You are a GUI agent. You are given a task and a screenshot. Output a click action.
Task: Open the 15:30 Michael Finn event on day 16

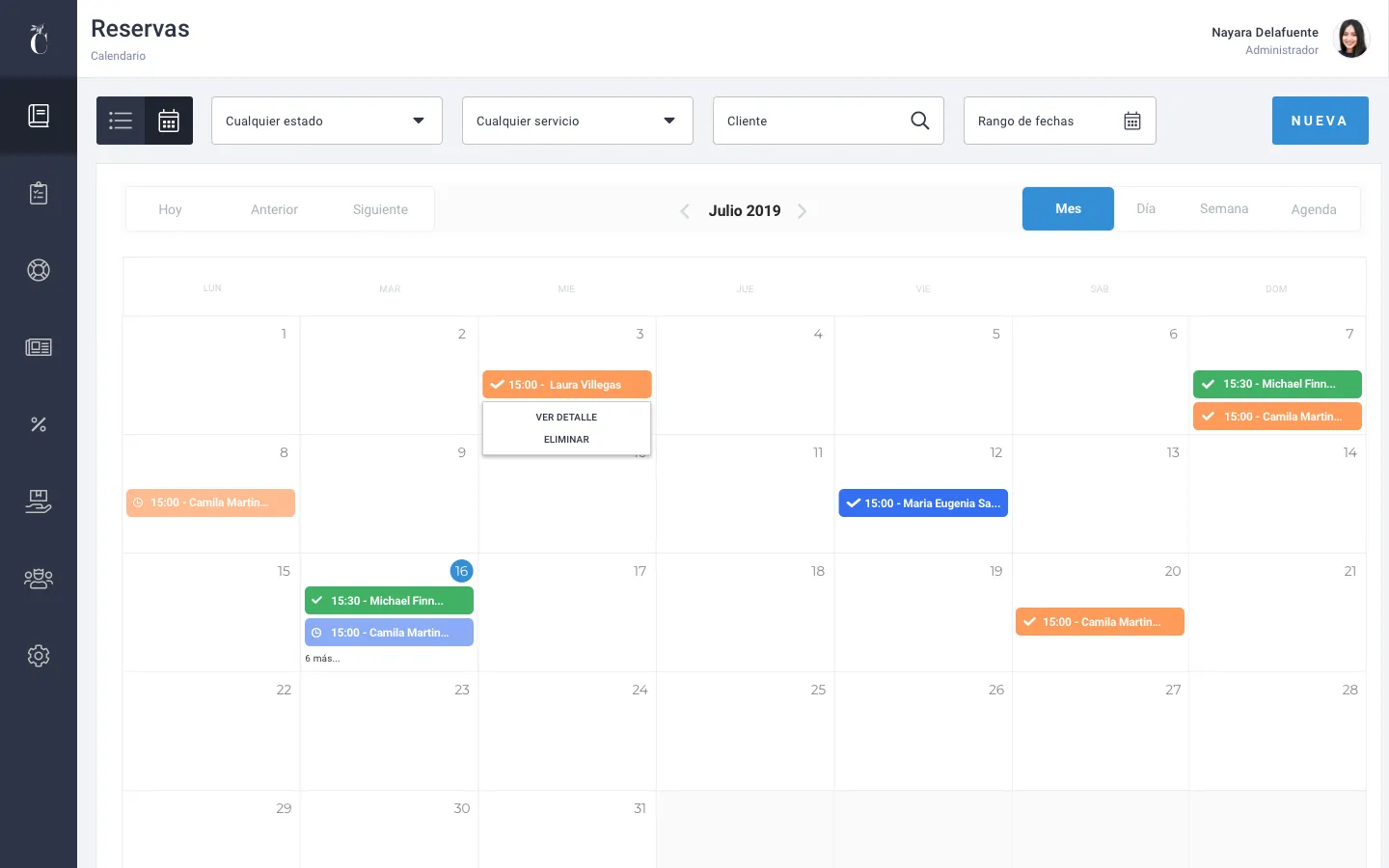[389, 600]
